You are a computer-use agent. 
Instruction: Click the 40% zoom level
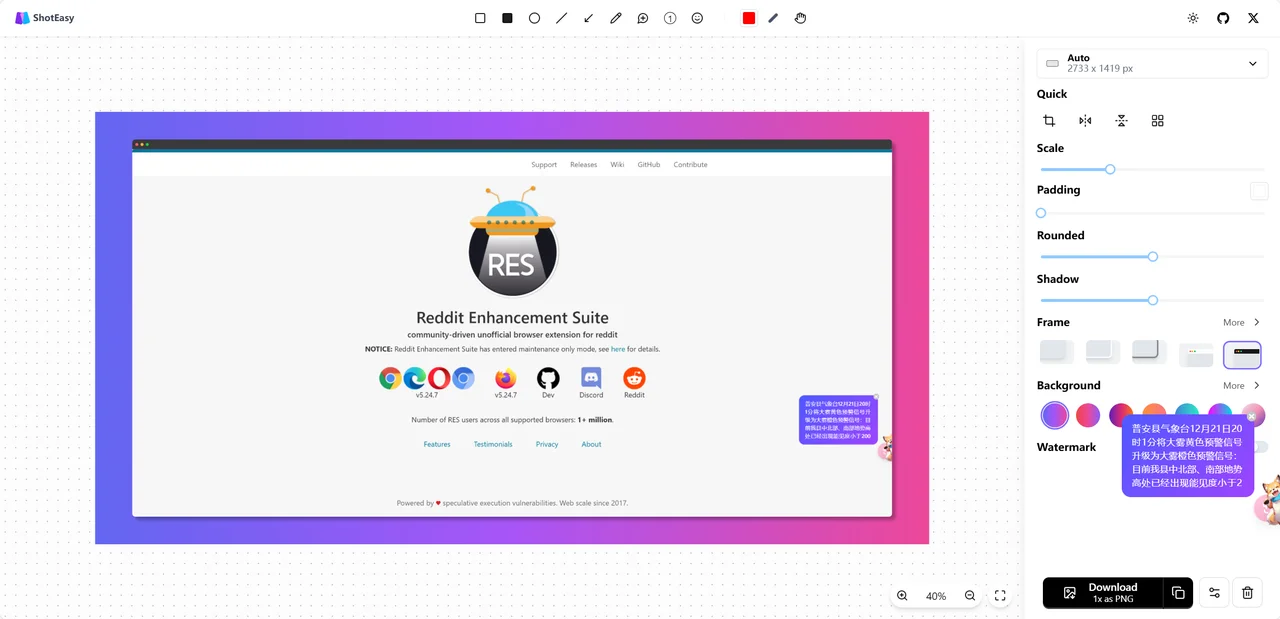pyautogui.click(x=936, y=596)
